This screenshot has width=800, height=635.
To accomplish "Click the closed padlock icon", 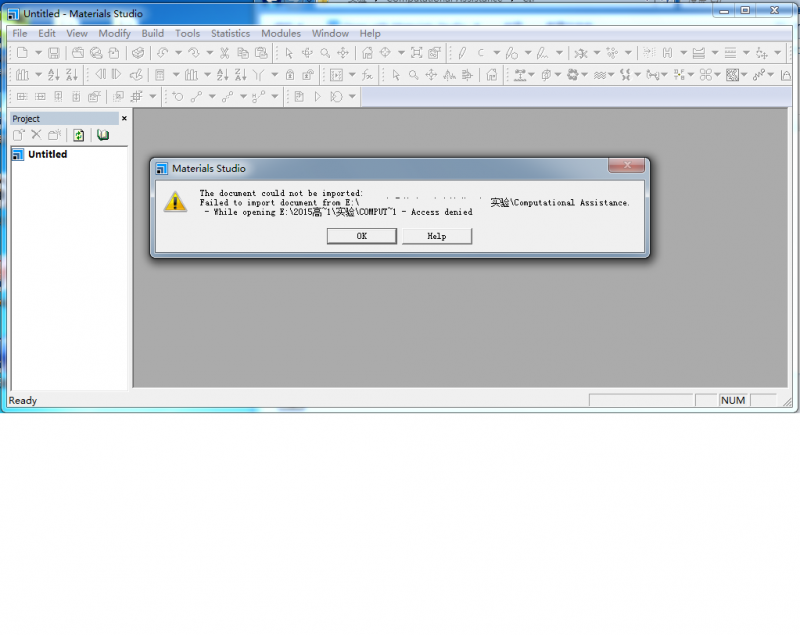I will [x=290, y=75].
